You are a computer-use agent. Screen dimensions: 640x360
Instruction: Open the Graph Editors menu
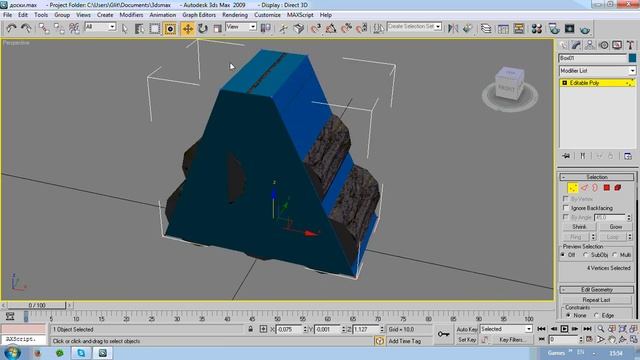[x=199, y=15]
